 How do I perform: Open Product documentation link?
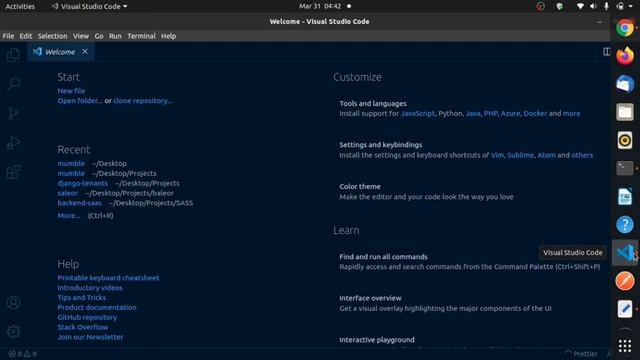tap(97, 307)
